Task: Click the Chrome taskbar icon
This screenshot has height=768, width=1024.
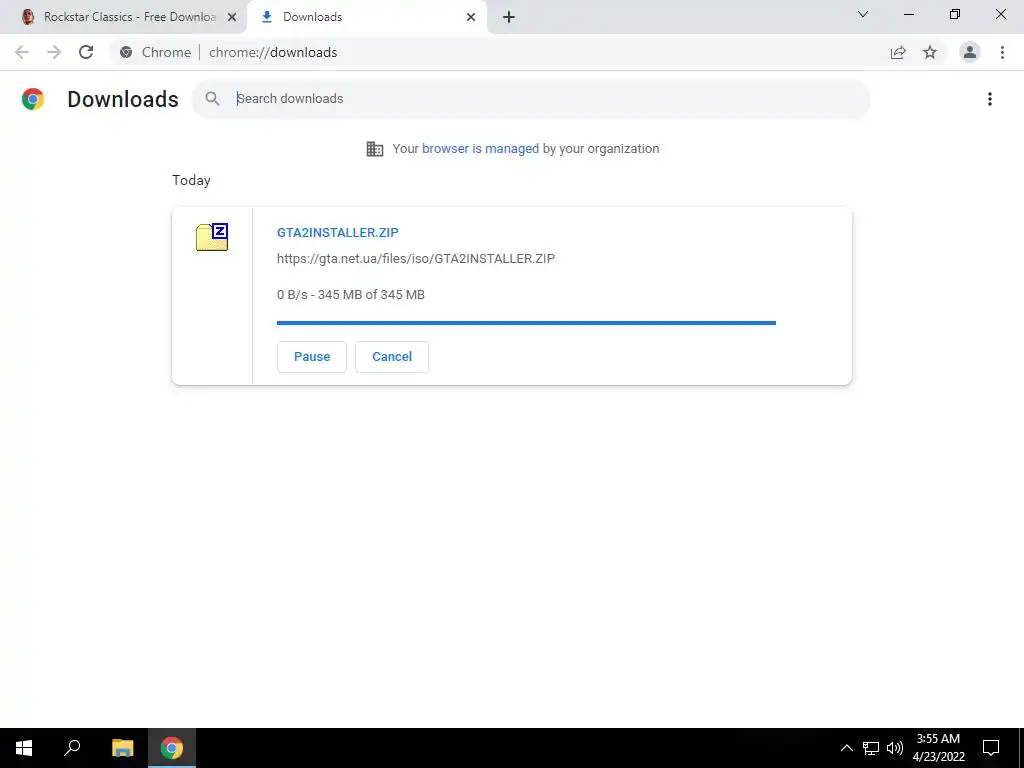Action: pyautogui.click(x=172, y=748)
